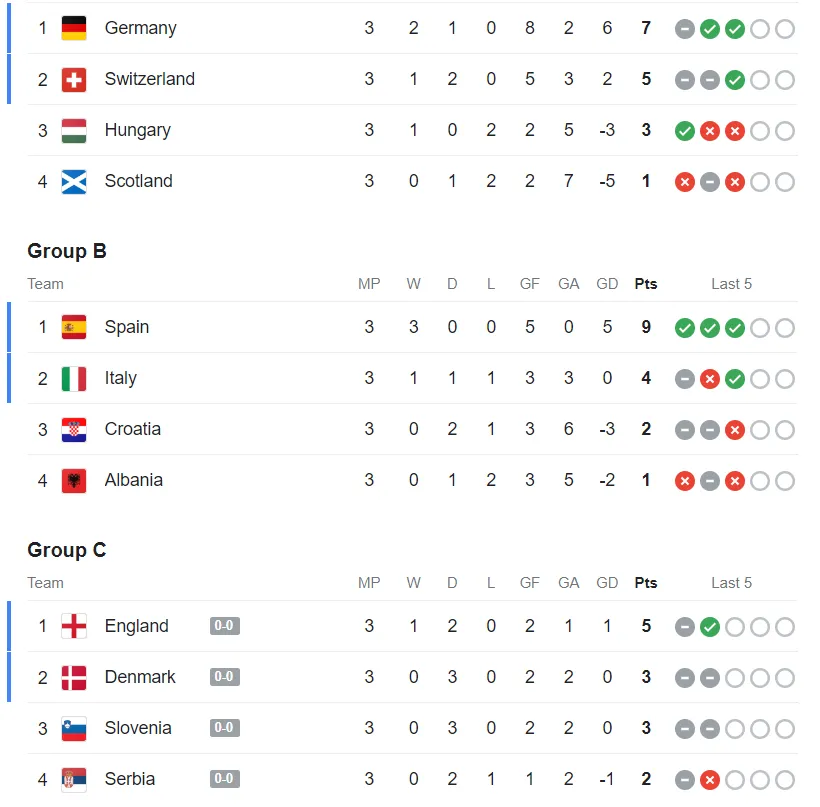Click Serbia's red loss indicator
Viewport: 820px width, 807px height.
click(x=710, y=779)
